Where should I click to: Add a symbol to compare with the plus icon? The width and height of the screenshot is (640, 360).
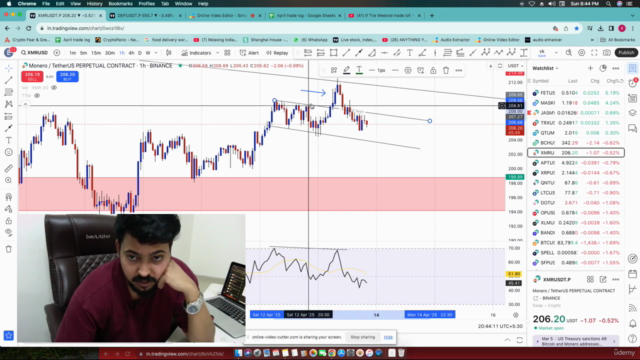point(57,53)
